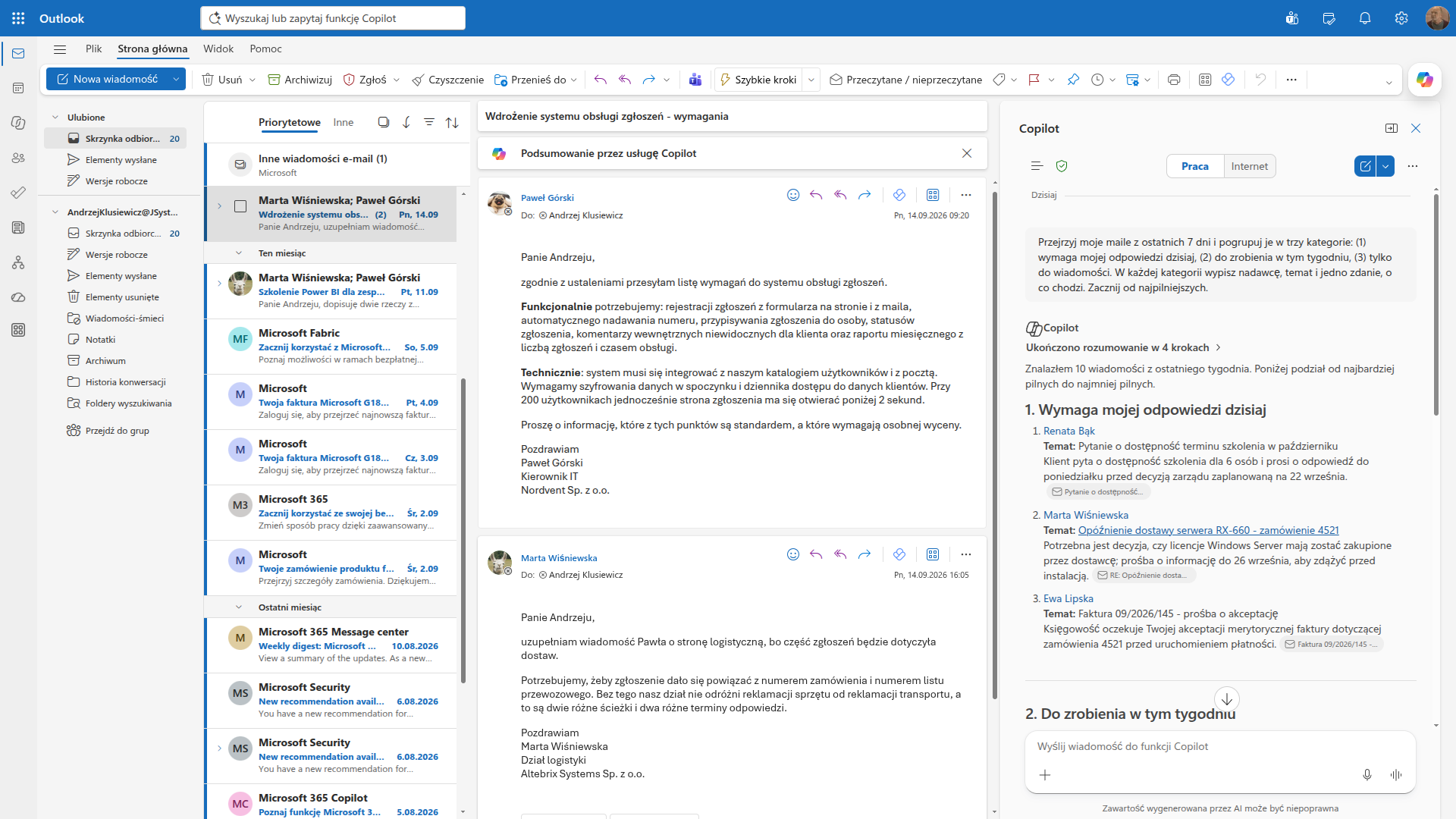Click message list filter icon
The height and width of the screenshot is (819, 1456).
point(429,122)
